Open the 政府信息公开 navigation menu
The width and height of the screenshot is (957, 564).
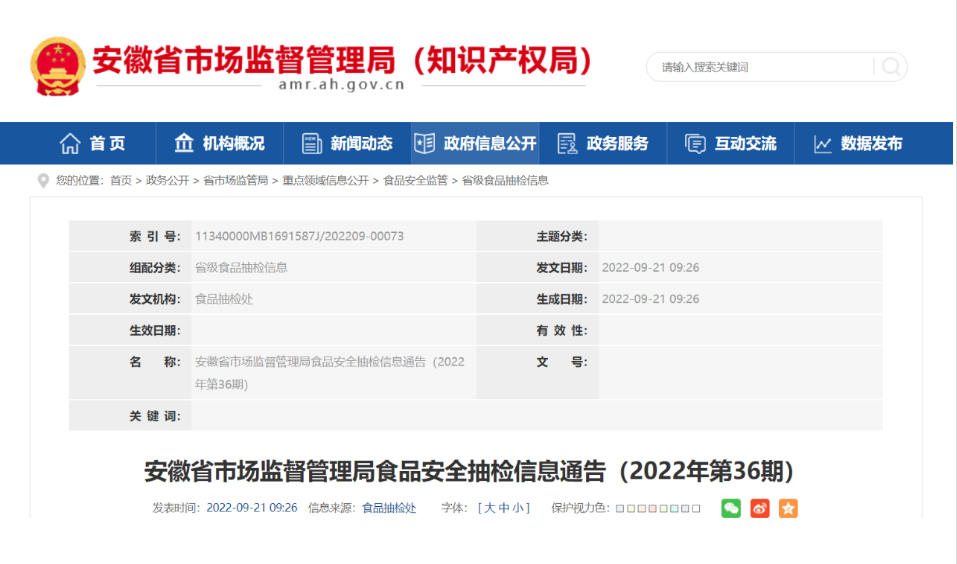tap(476, 144)
